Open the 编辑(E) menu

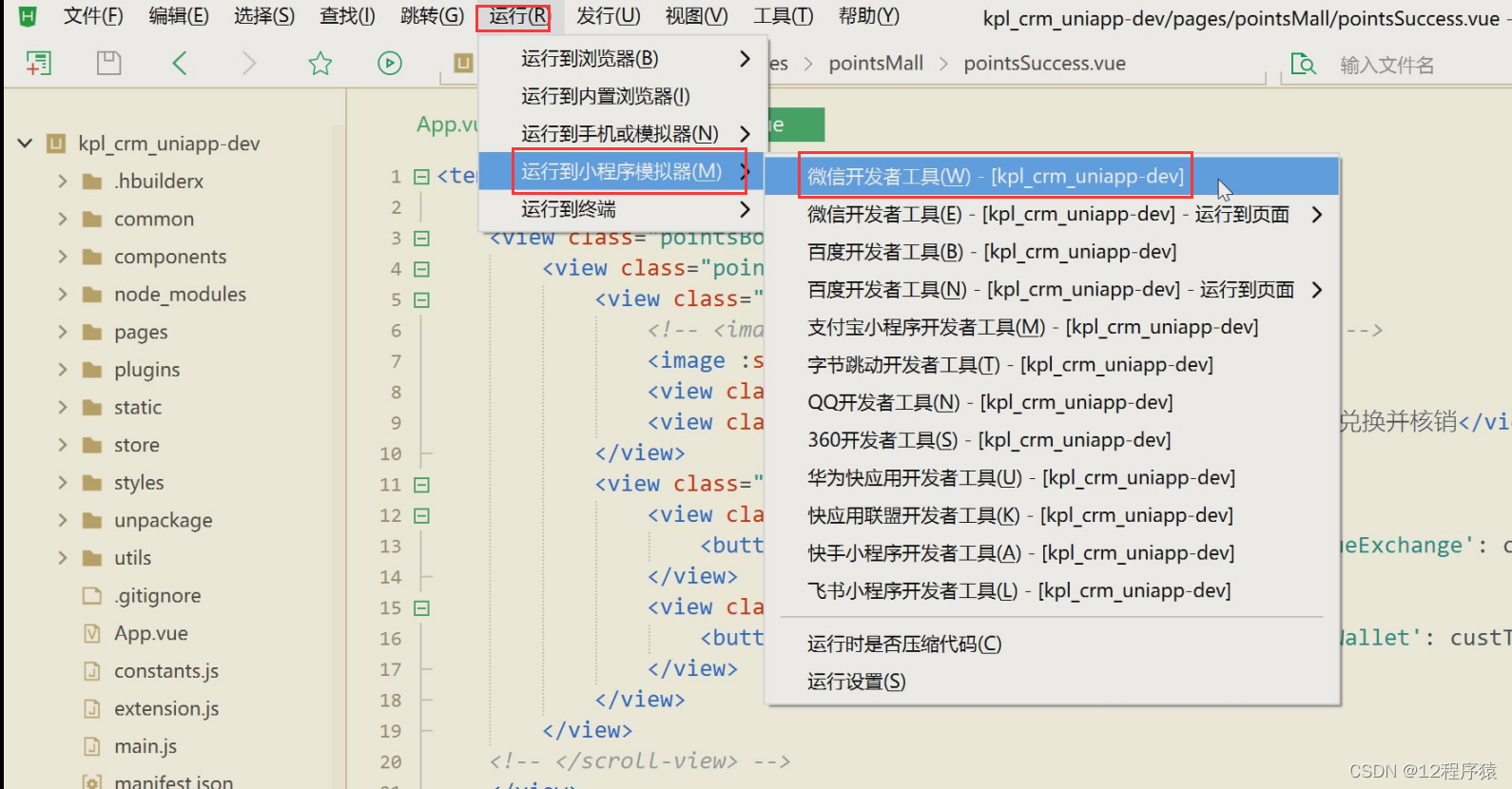(x=179, y=16)
